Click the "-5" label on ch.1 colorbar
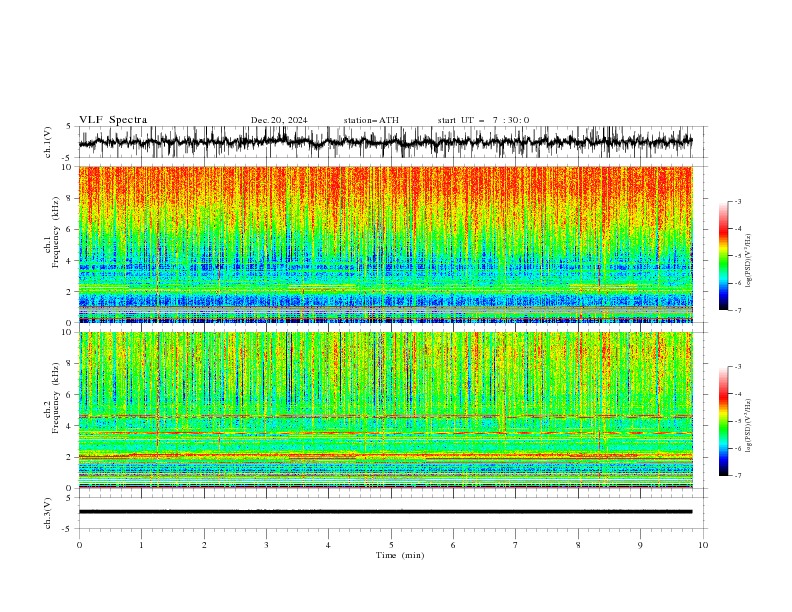 (x=737, y=256)
